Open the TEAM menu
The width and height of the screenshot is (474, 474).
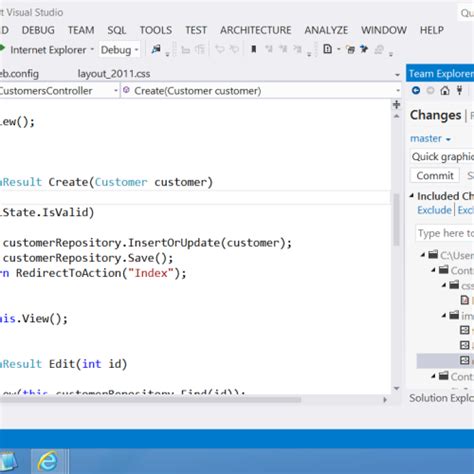click(81, 30)
